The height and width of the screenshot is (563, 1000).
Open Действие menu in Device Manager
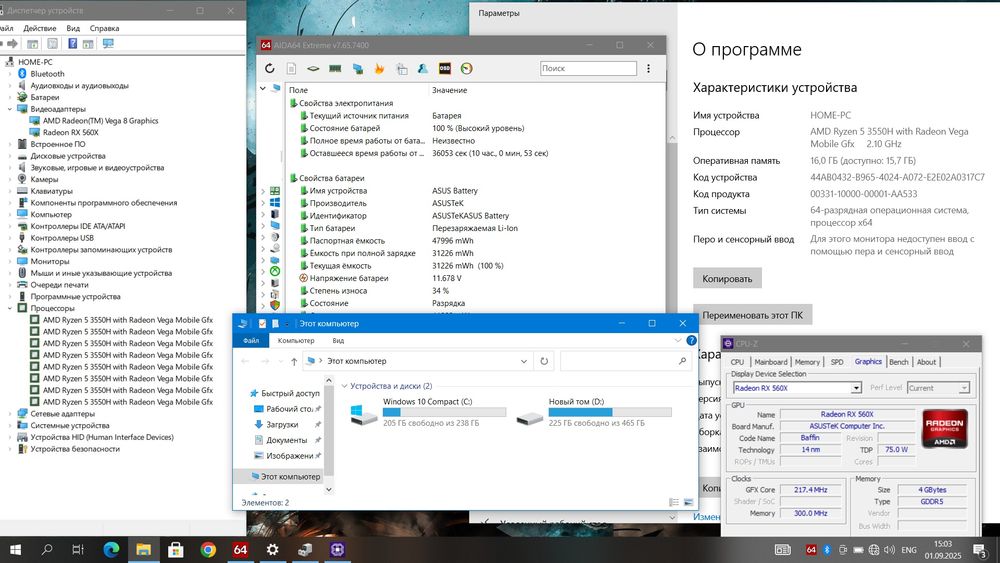pyautogui.click(x=40, y=28)
